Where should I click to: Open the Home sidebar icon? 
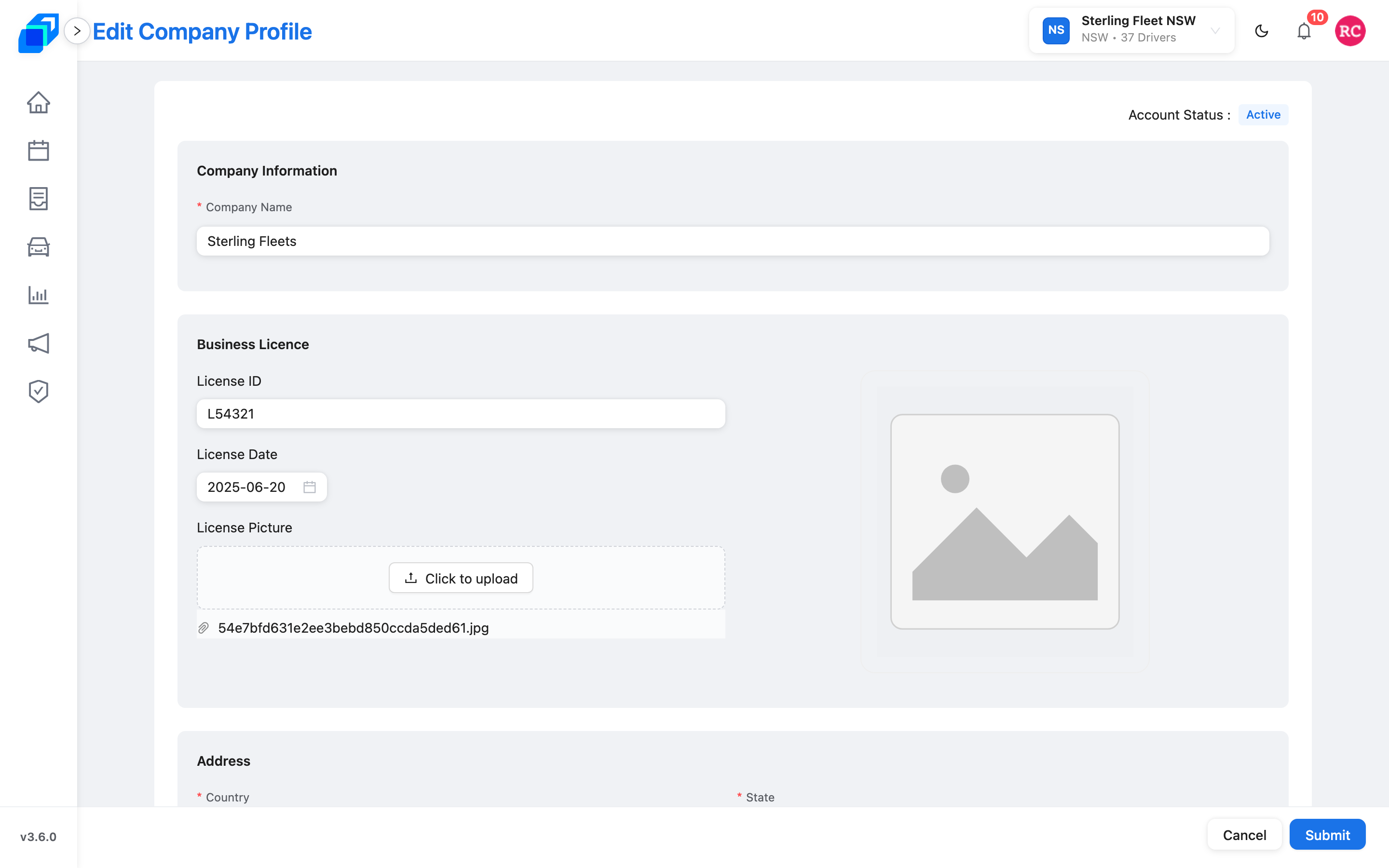pos(39,103)
